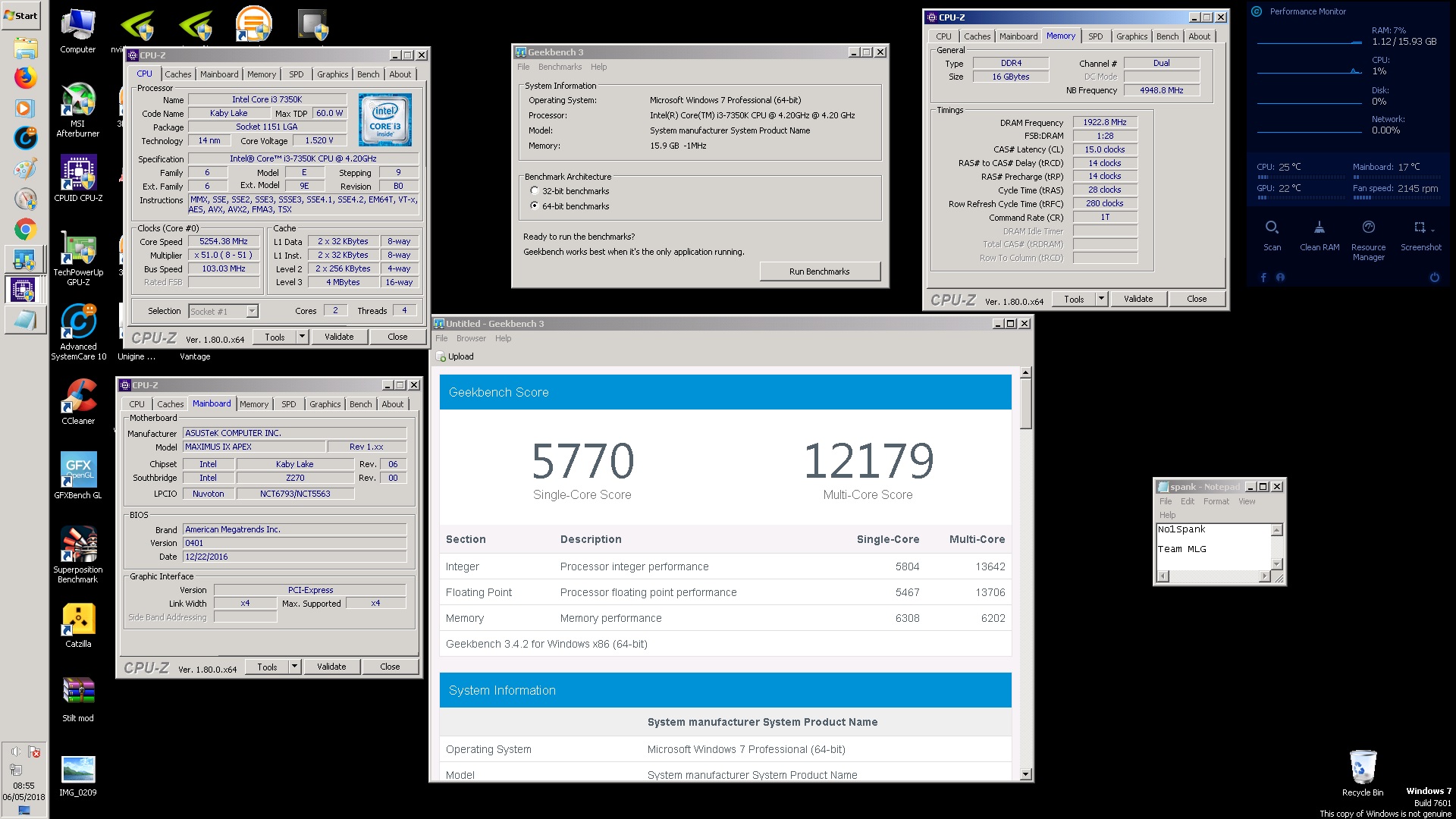This screenshot has width=1456, height=819.
Task: Open Graphics tab in Mainboard CPU-Z window
Action: pyautogui.click(x=325, y=404)
